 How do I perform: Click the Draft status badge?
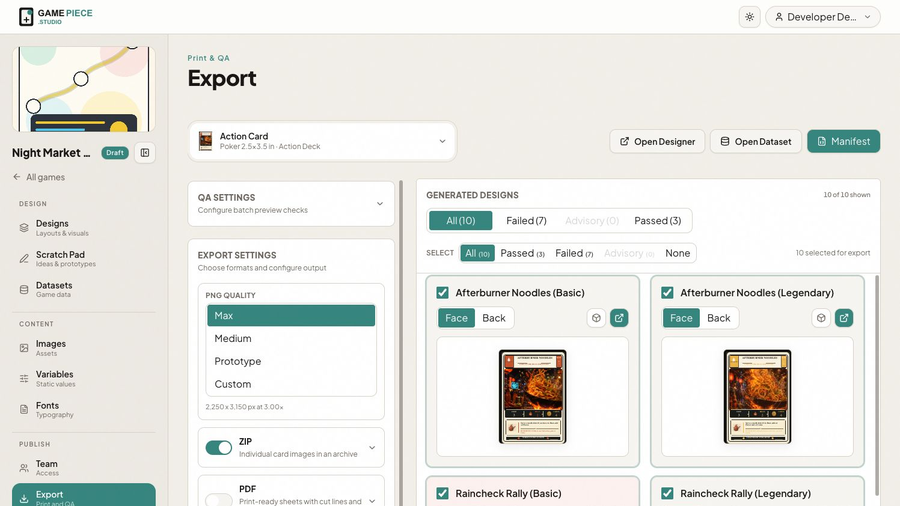point(115,153)
